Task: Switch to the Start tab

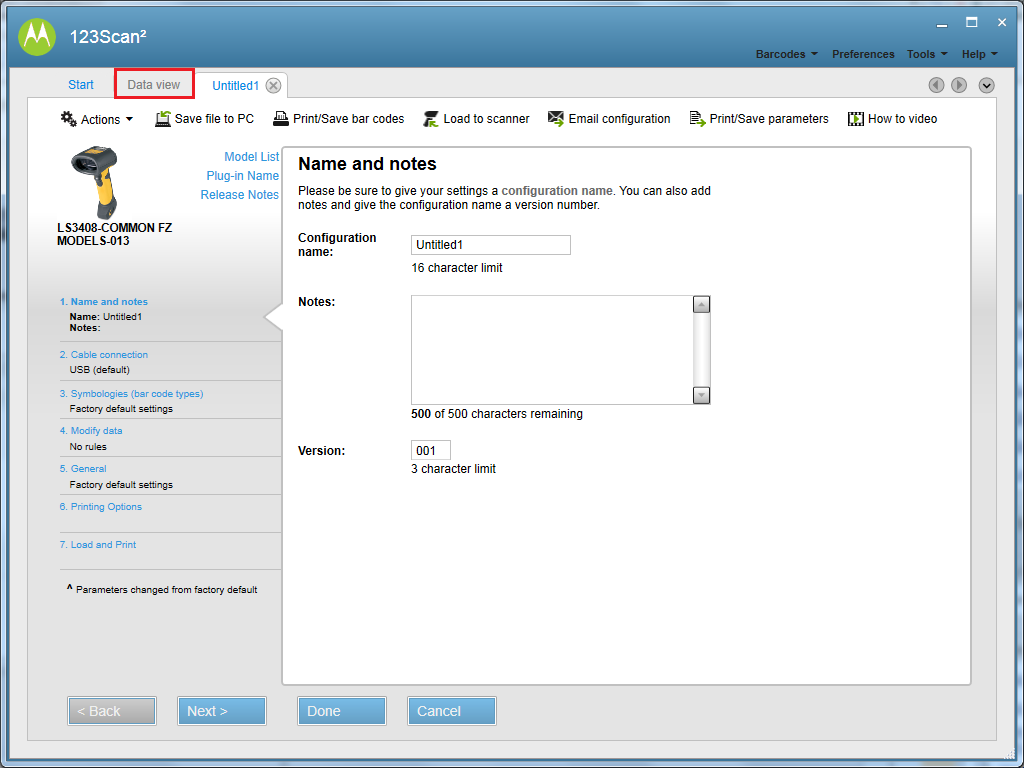Action: pyautogui.click(x=81, y=85)
